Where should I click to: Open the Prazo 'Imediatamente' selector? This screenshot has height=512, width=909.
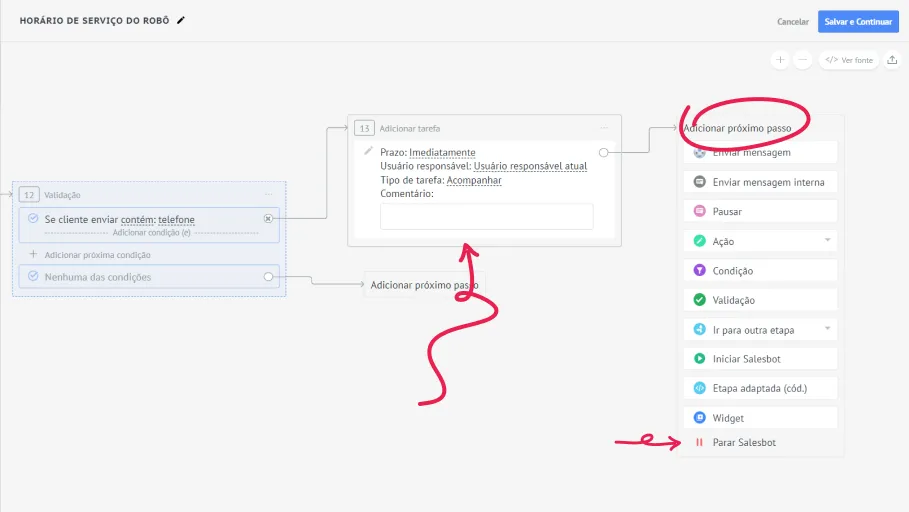coord(442,152)
